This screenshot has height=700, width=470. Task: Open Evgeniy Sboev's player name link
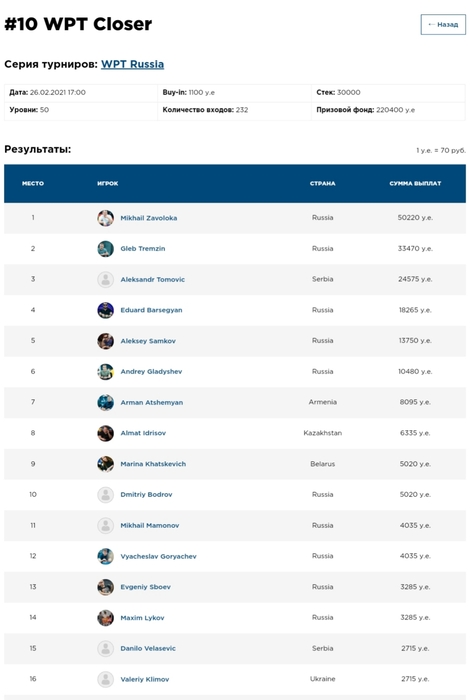[146, 587]
